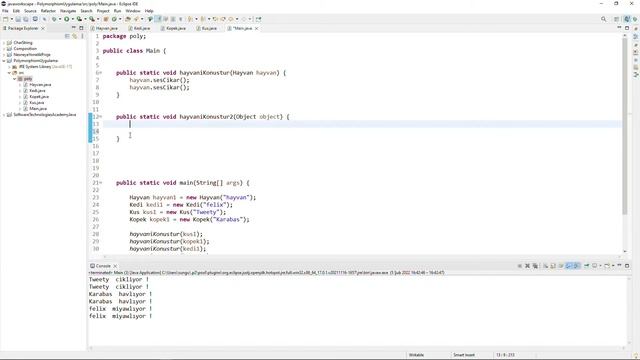Open the Debug button dropdown arrow

pyautogui.click(x=60, y=19)
